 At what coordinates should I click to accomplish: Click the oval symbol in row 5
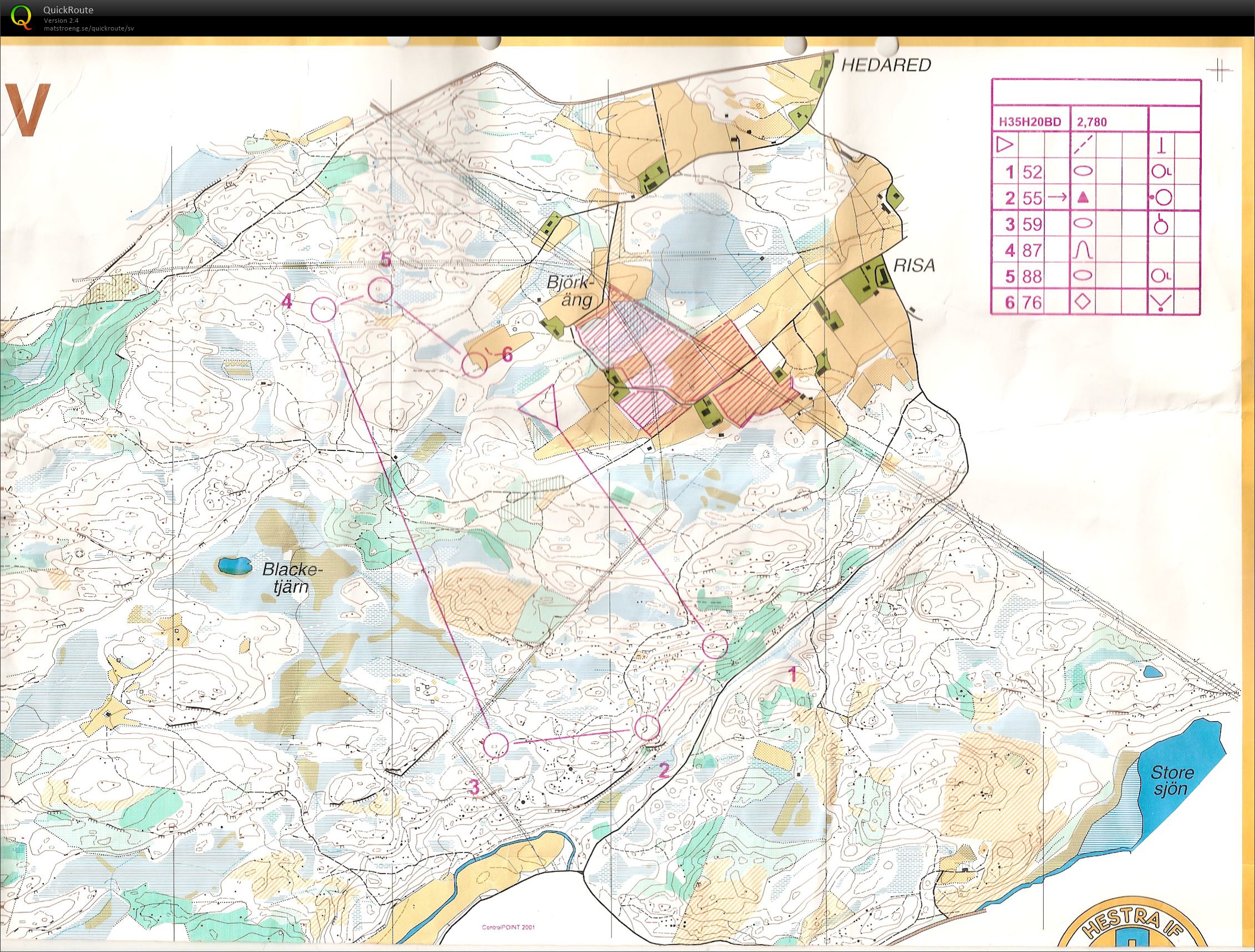[x=1084, y=276]
